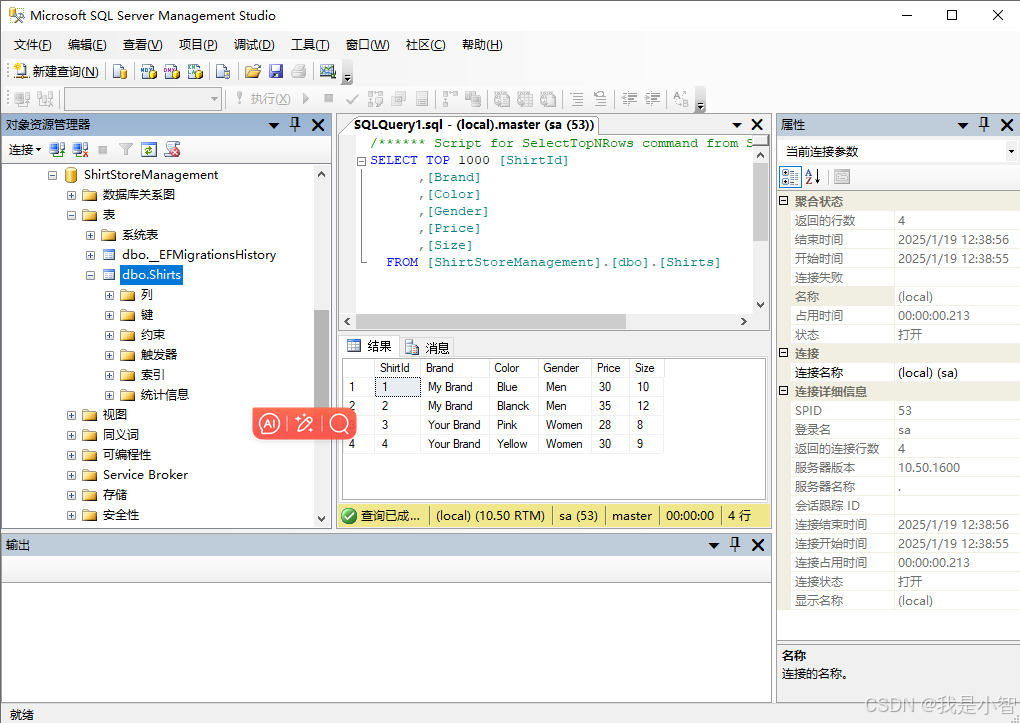The image size is (1020, 723).
Task: Click Uncomment selected lines icon
Action: click(600, 99)
